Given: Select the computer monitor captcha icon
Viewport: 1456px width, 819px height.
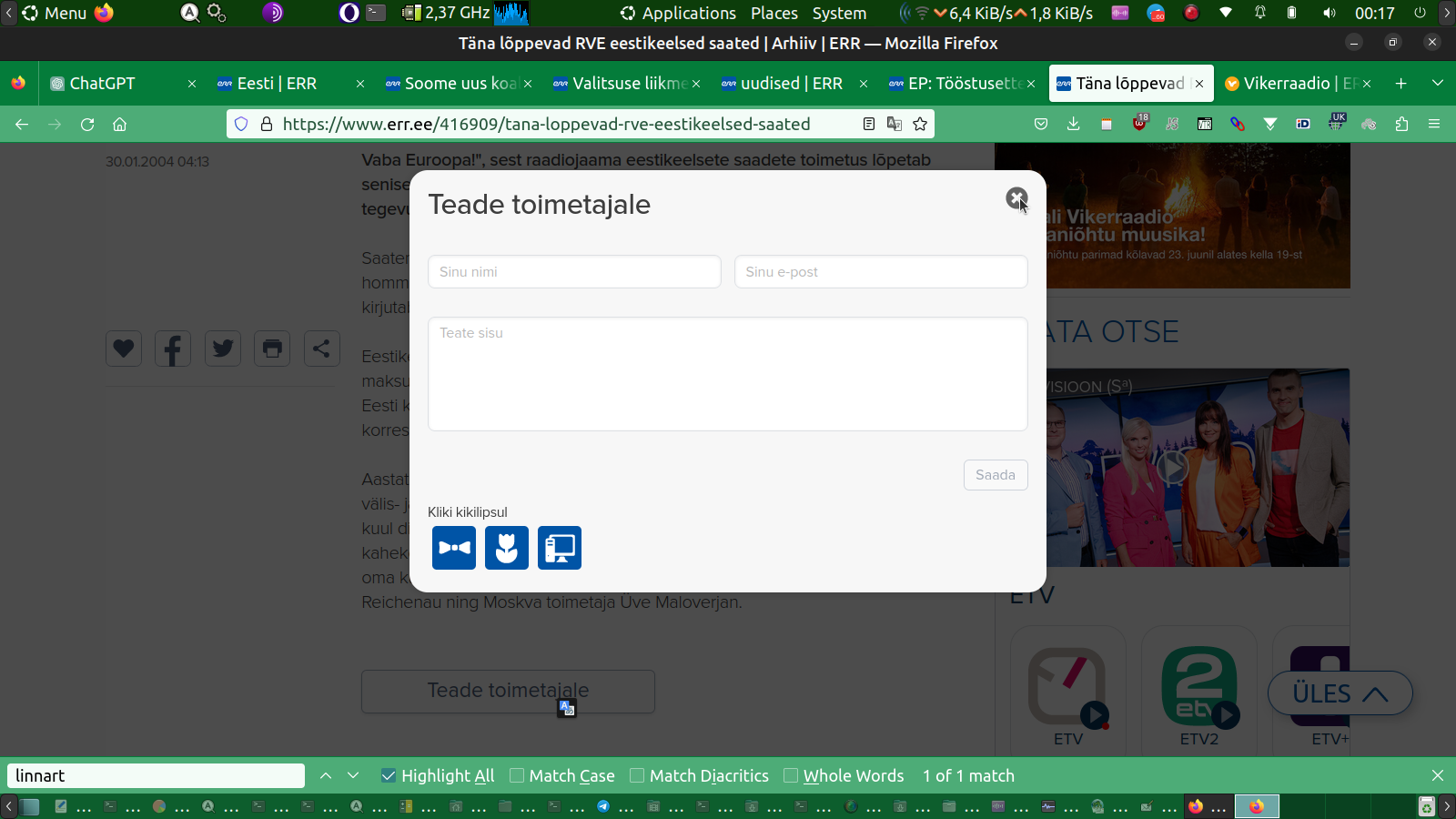Looking at the screenshot, I should click(x=560, y=548).
